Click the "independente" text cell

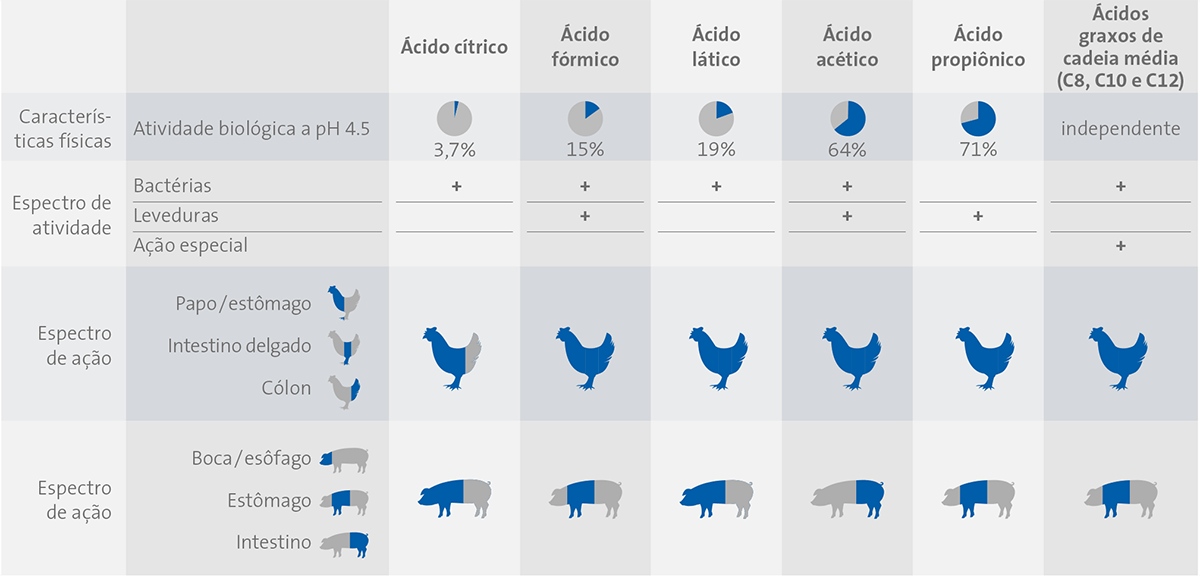(1119, 128)
